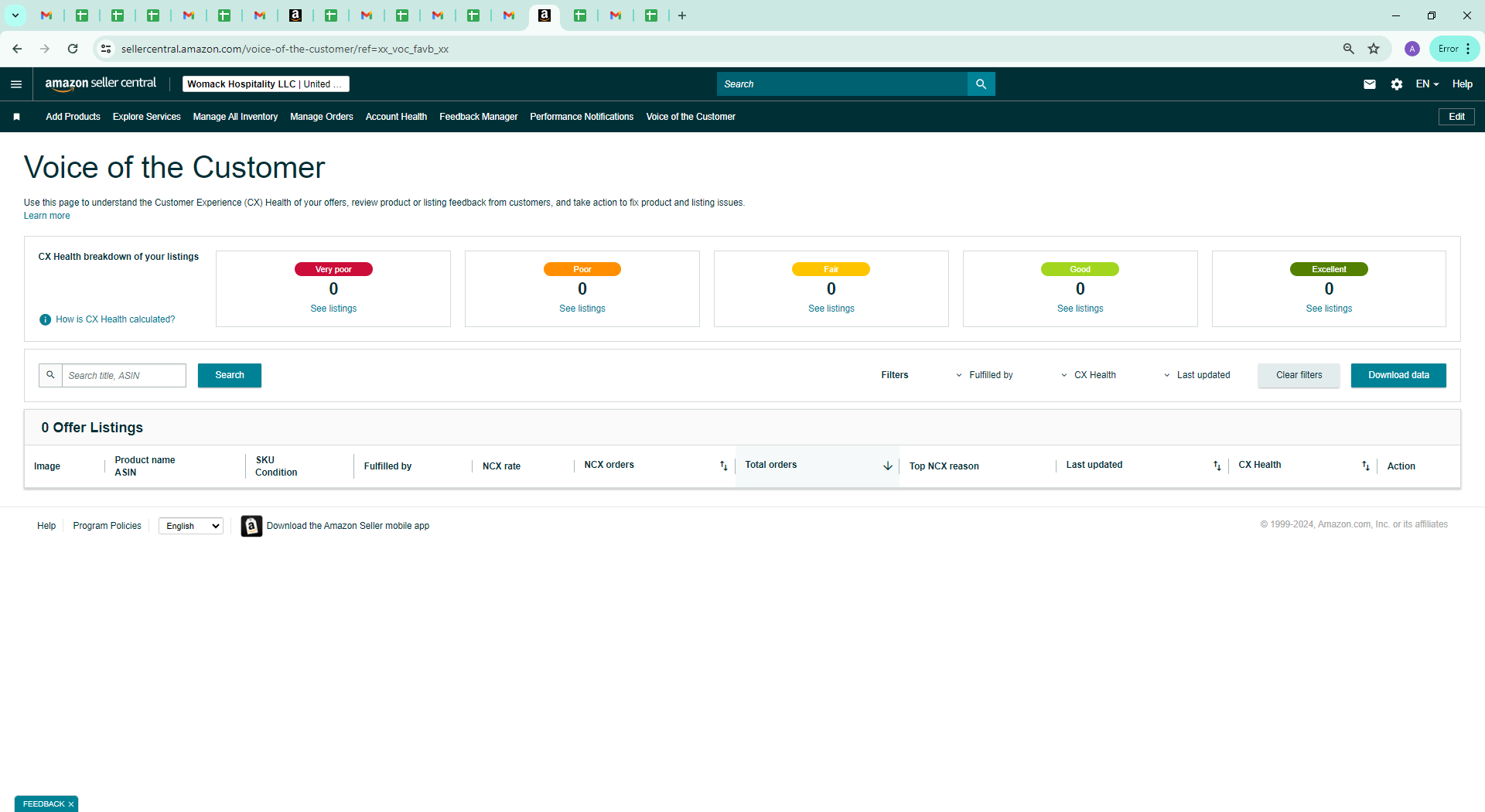Open the EN language dropdown
The width and height of the screenshot is (1485, 812).
click(x=1427, y=84)
